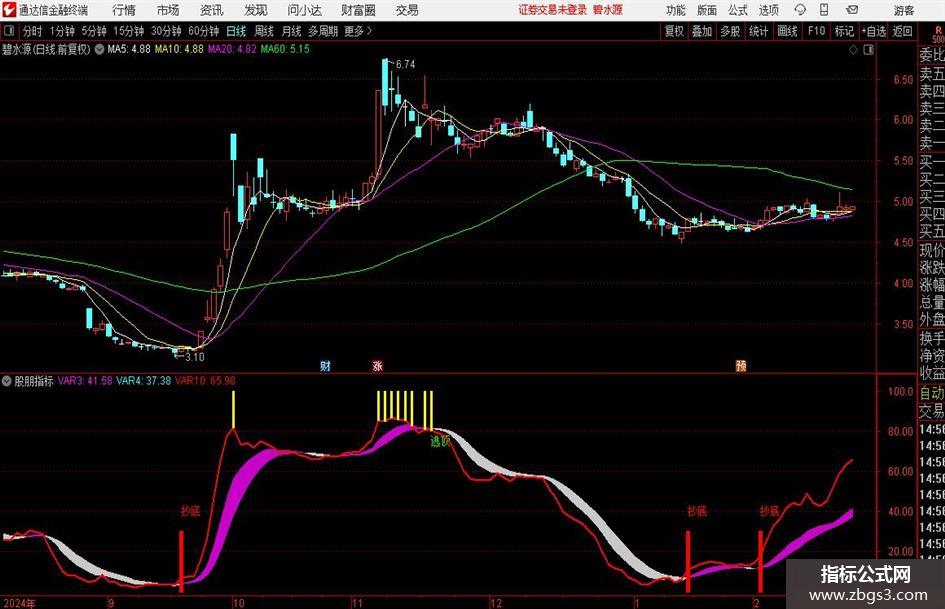Open the 选项 menu
The image size is (945, 609).
click(768, 10)
